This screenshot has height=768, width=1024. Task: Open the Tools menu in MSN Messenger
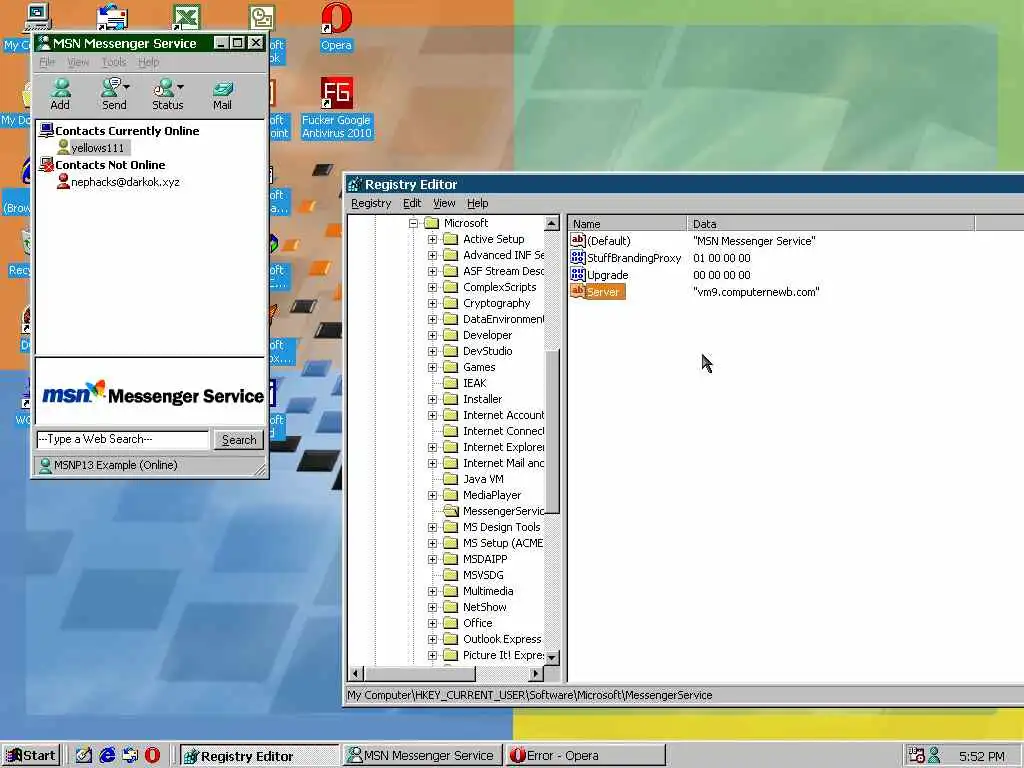[x=114, y=62]
